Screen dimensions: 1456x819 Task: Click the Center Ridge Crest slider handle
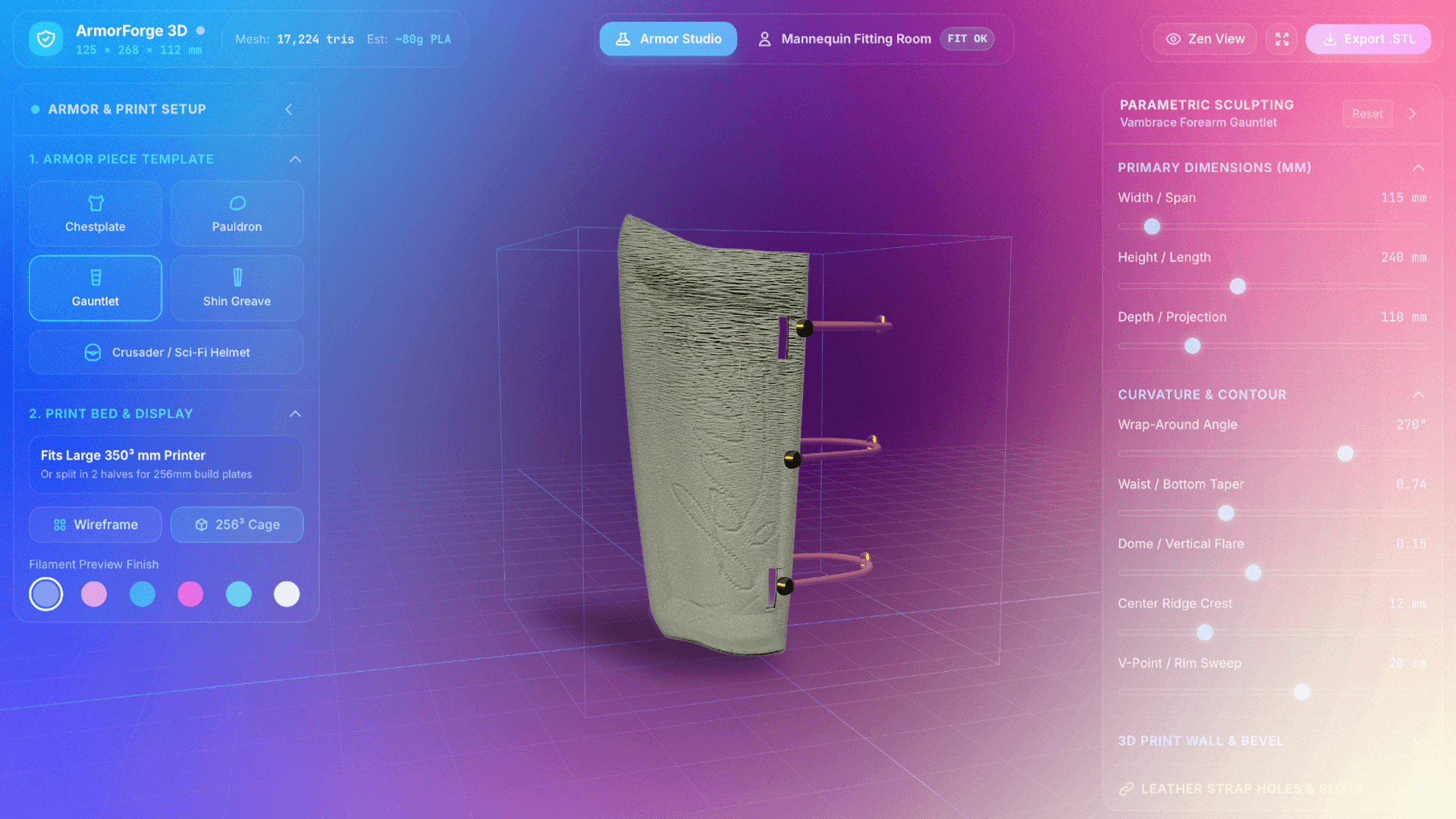point(1204,632)
